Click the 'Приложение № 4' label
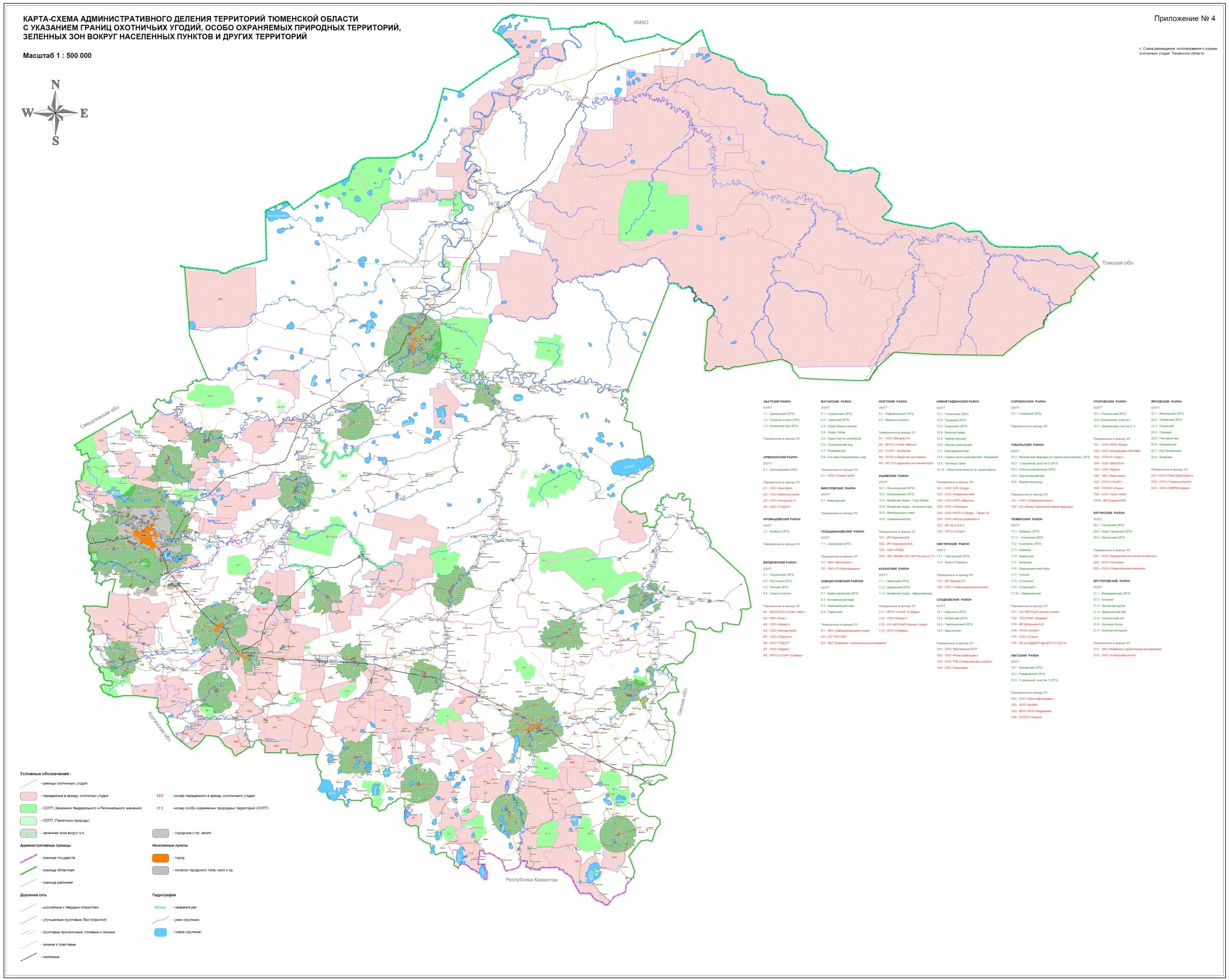Image resolution: width=1229 pixels, height=980 pixels. point(1184,18)
